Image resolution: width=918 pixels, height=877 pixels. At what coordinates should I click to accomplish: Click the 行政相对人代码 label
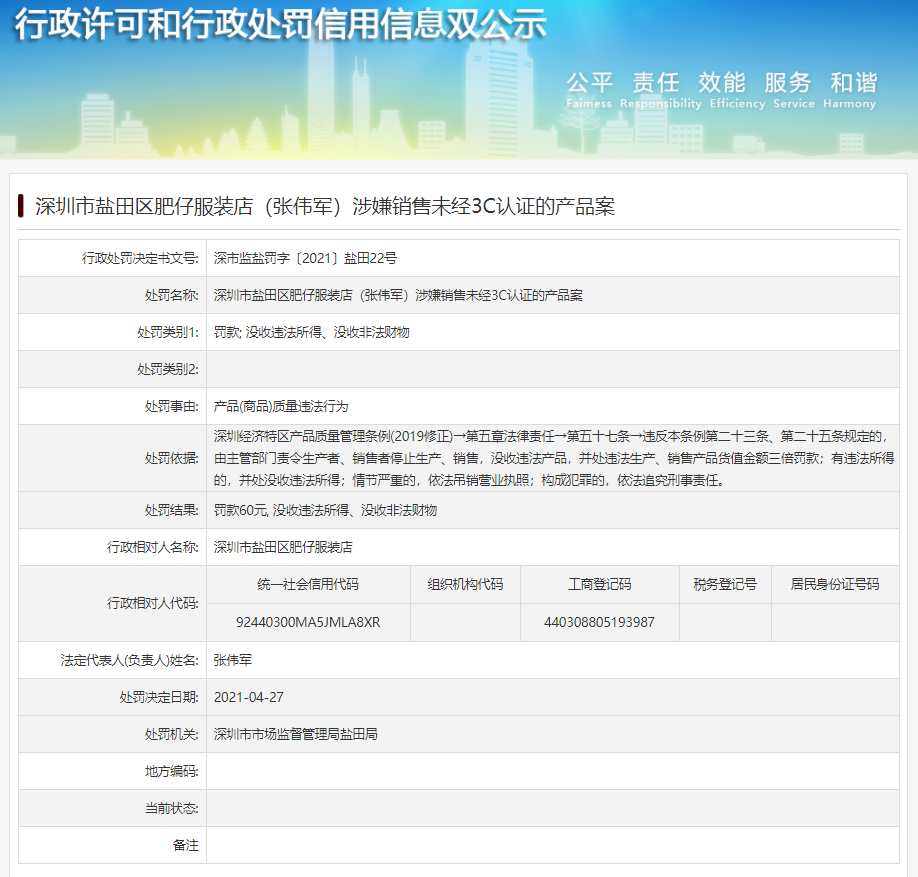[x=152, y=603]
